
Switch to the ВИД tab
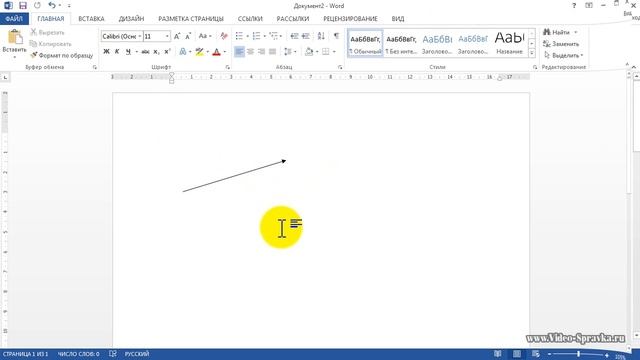[x=398, y=19]
